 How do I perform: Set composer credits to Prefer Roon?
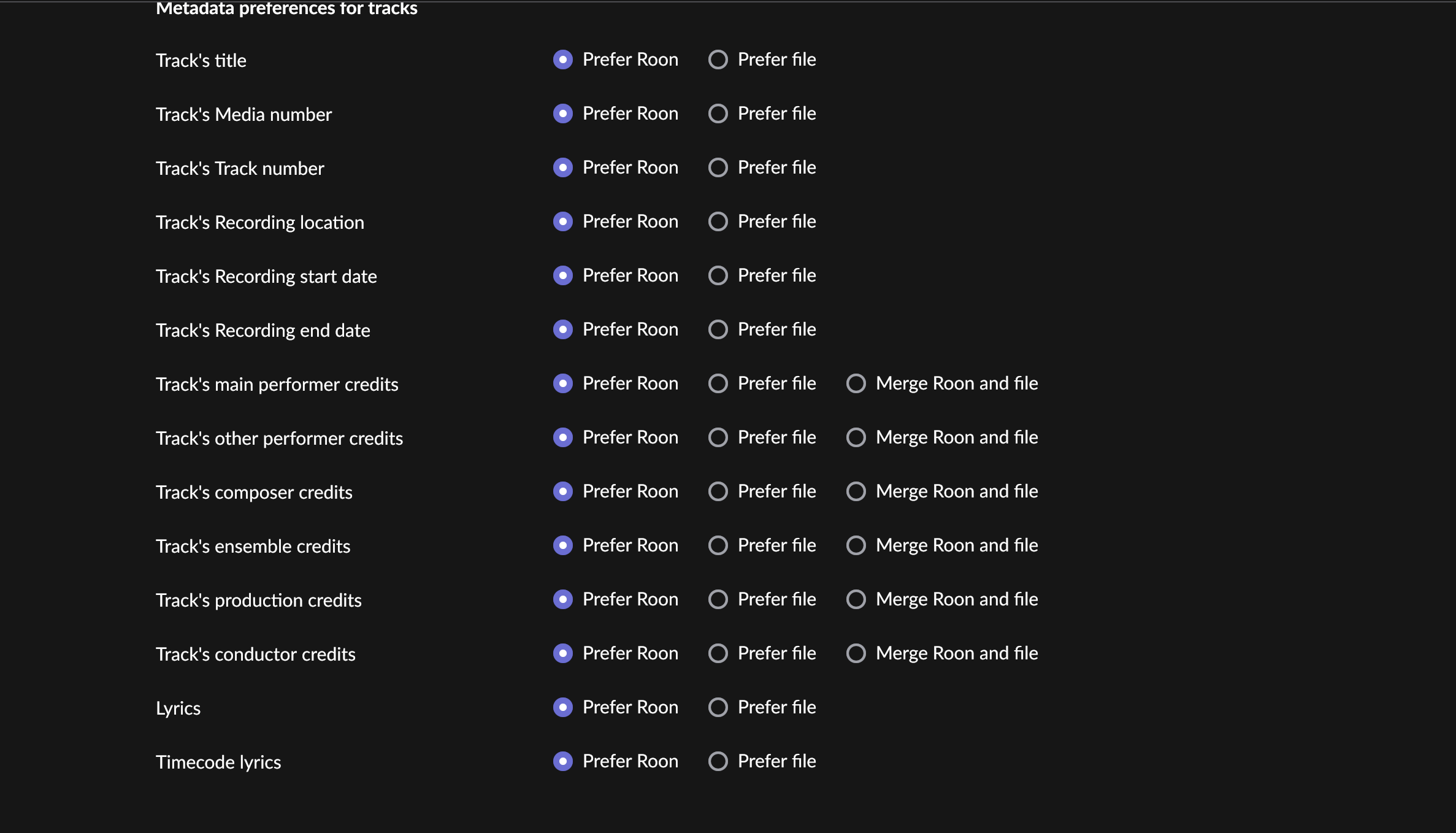click(x=563, y=491)
